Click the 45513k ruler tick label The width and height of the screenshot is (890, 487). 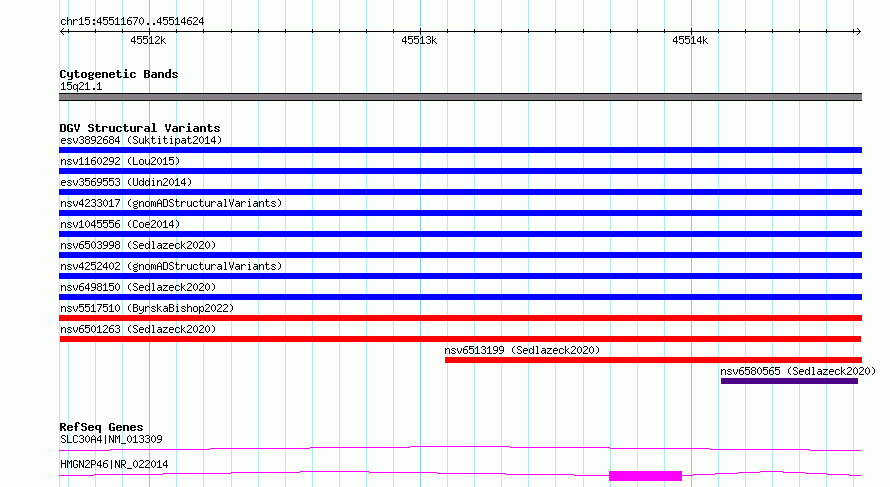pos(419,40)
